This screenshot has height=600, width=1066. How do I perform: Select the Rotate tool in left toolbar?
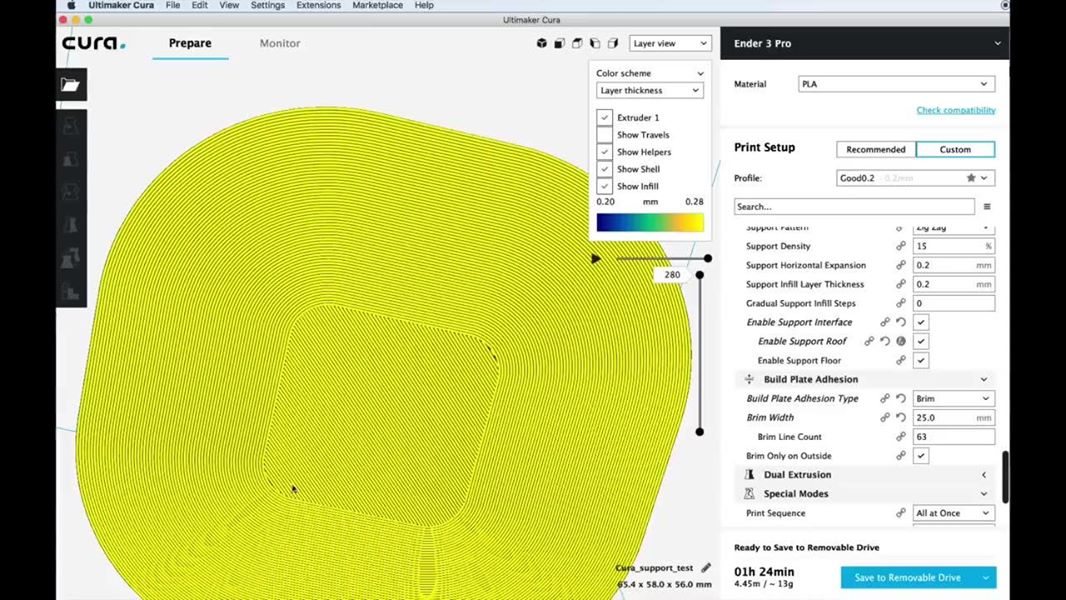click(x=71, y=192)
